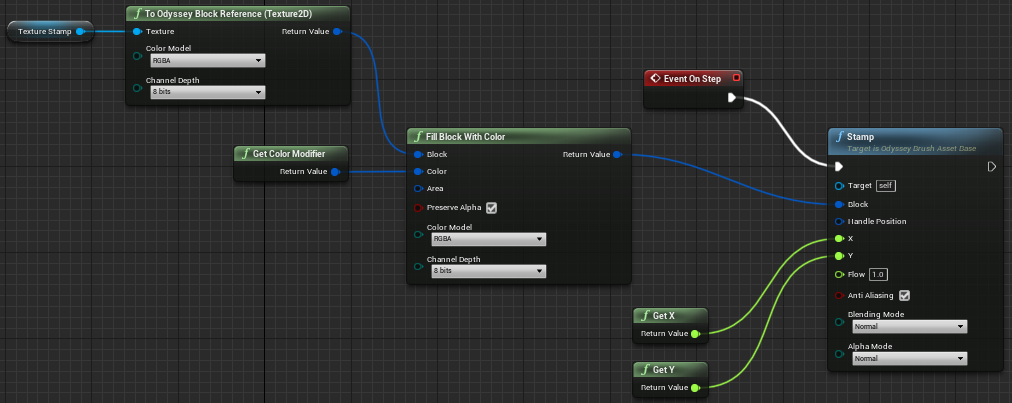
Task: Expand the Alpha Mode dropdown
Action: click(909, 358)
